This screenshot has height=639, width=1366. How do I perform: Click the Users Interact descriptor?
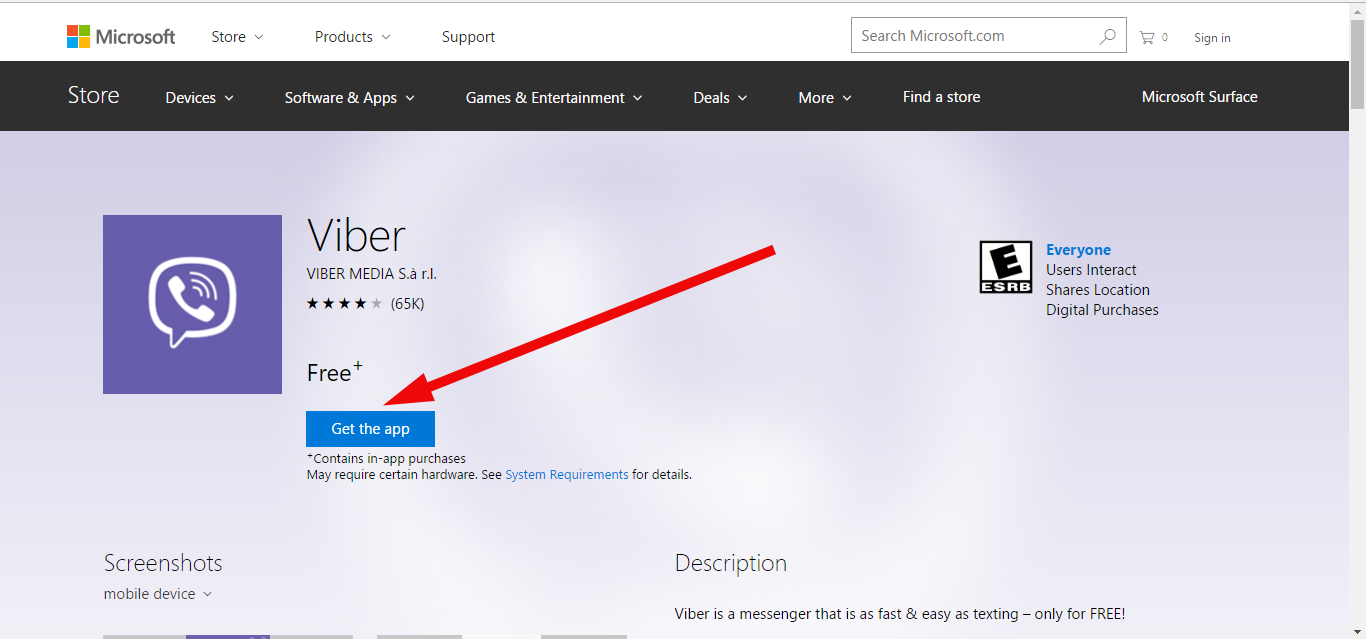[x=1091, y=270]
